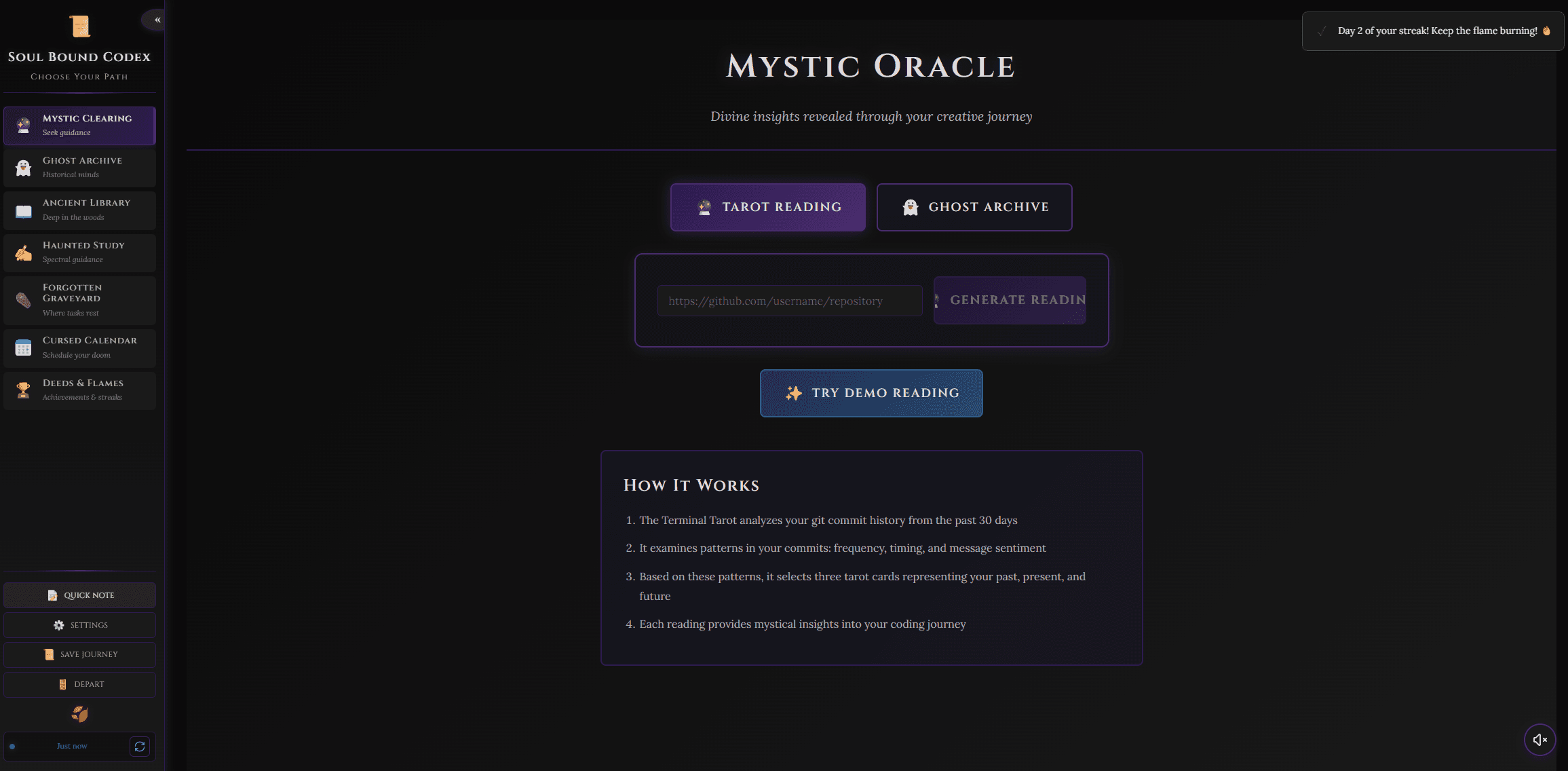Open the Ghost Archive sidebar item
This screenshot has width=1568, height=771.
coord(79,168)
